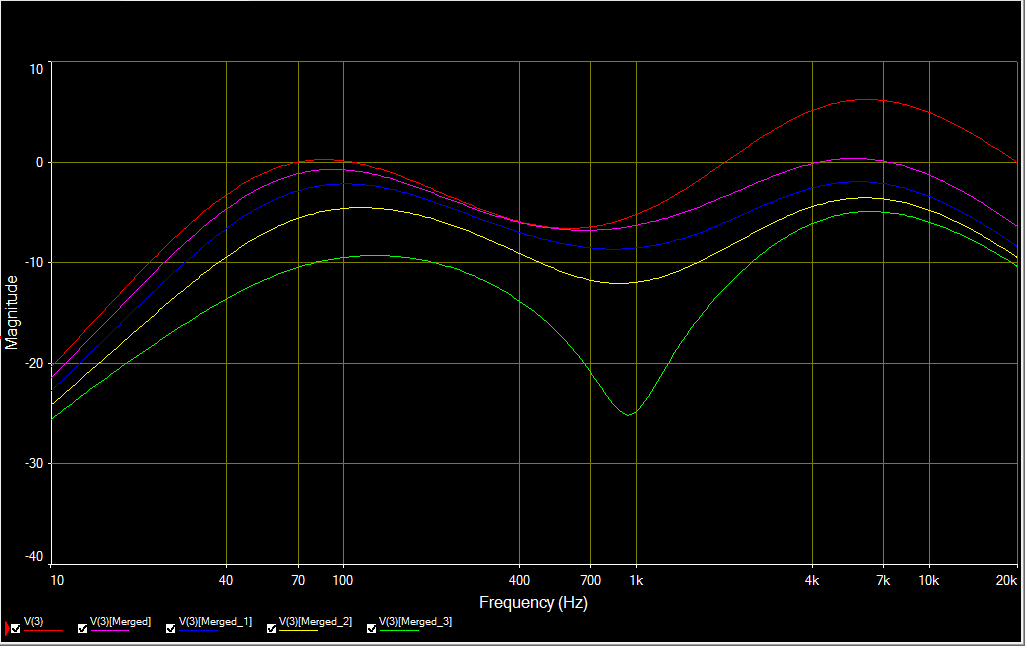Click the yellow V(3)[Merged_2] legend line

click(299, 630)
